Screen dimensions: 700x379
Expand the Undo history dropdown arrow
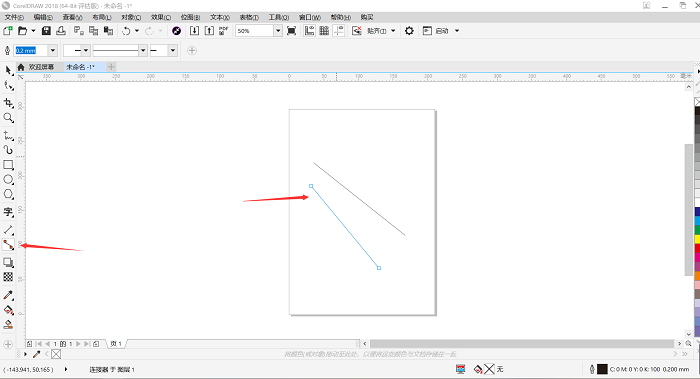[x=137, y=31]
